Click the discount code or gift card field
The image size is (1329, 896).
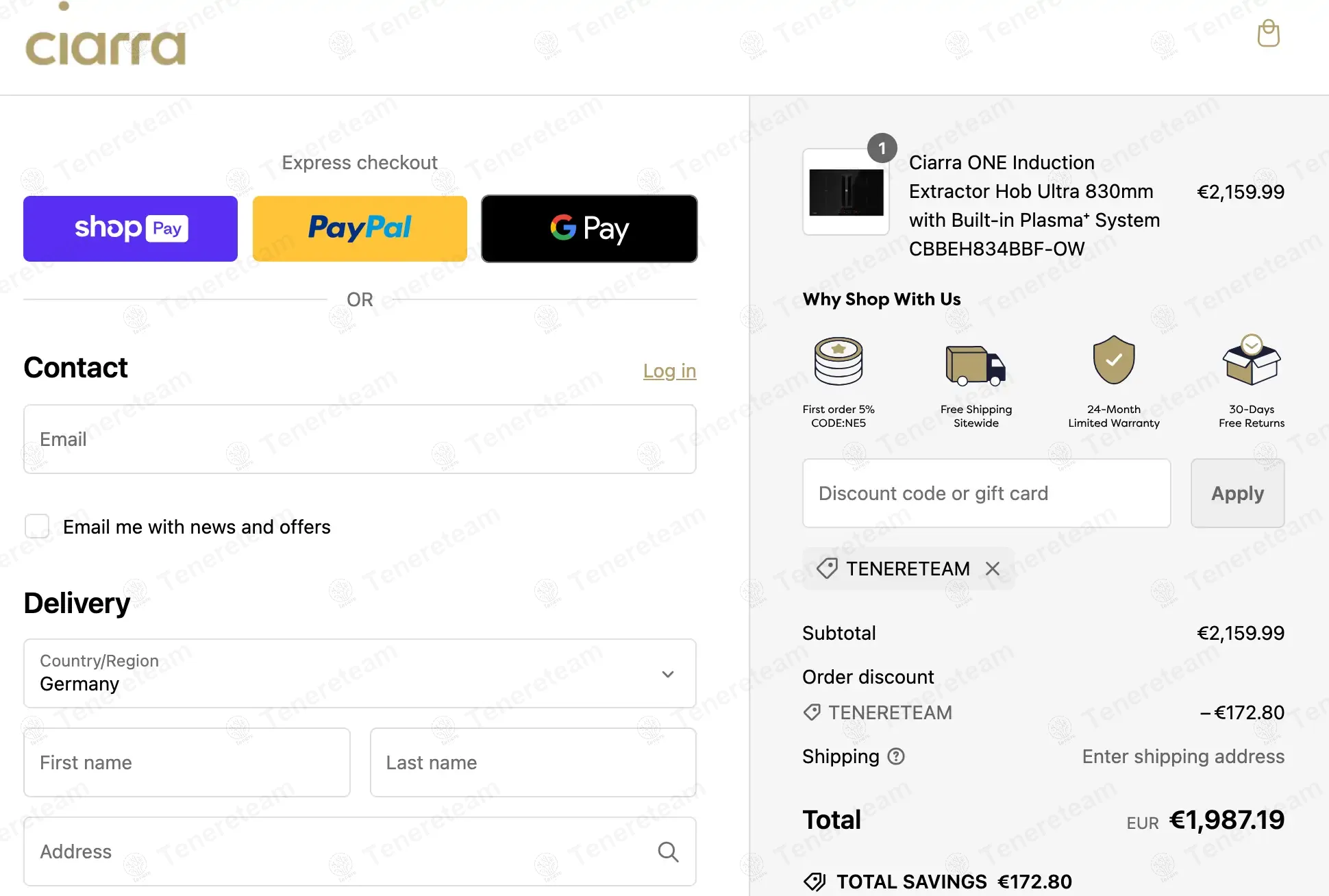(986, 493)
